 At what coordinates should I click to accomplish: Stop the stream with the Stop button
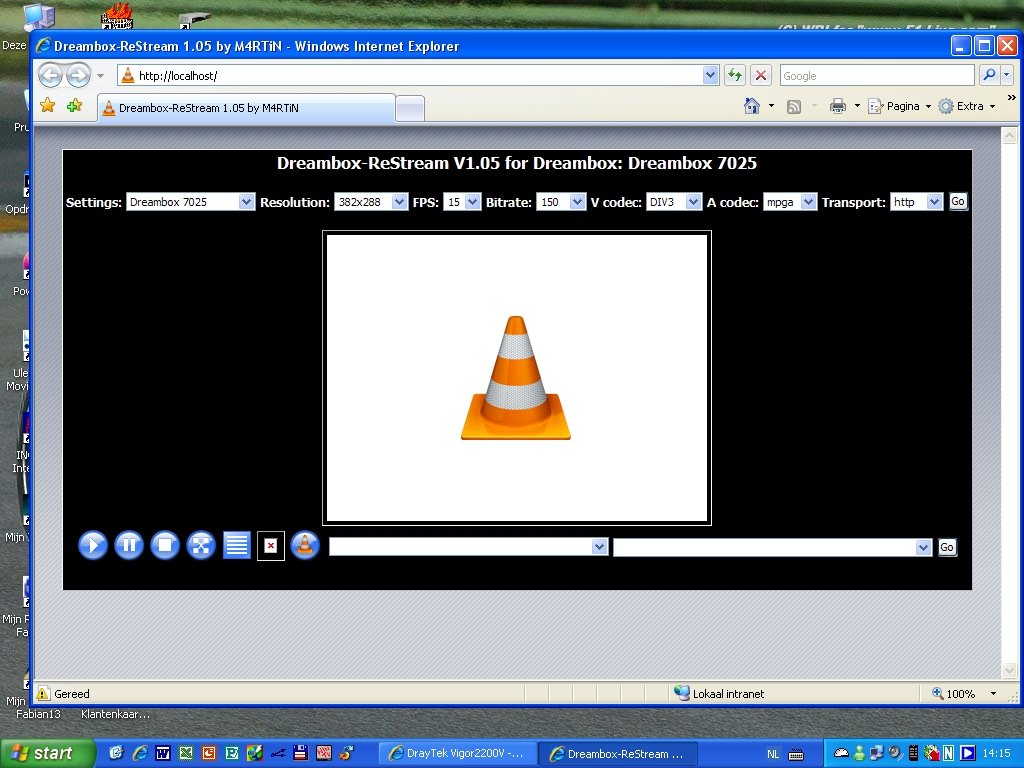click(x=165, y=545)
